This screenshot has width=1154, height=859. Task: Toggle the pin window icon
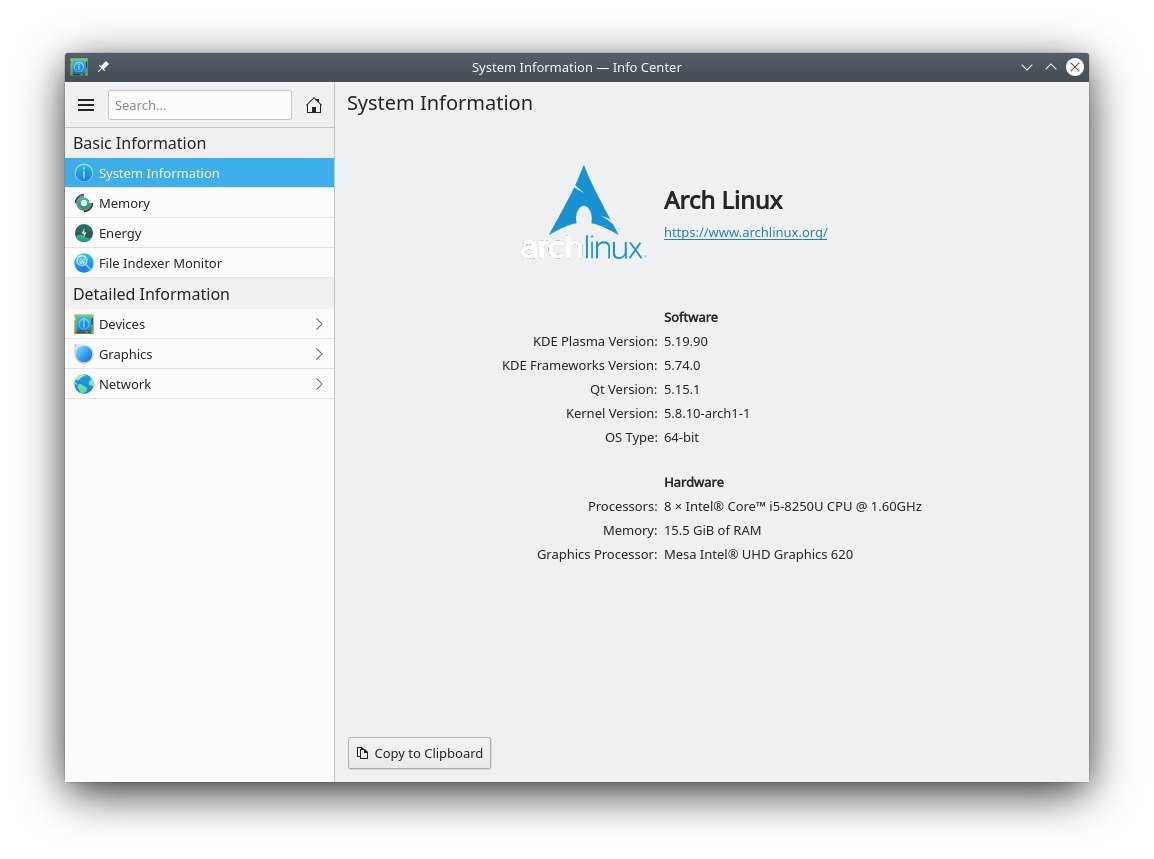pos(104,67)
